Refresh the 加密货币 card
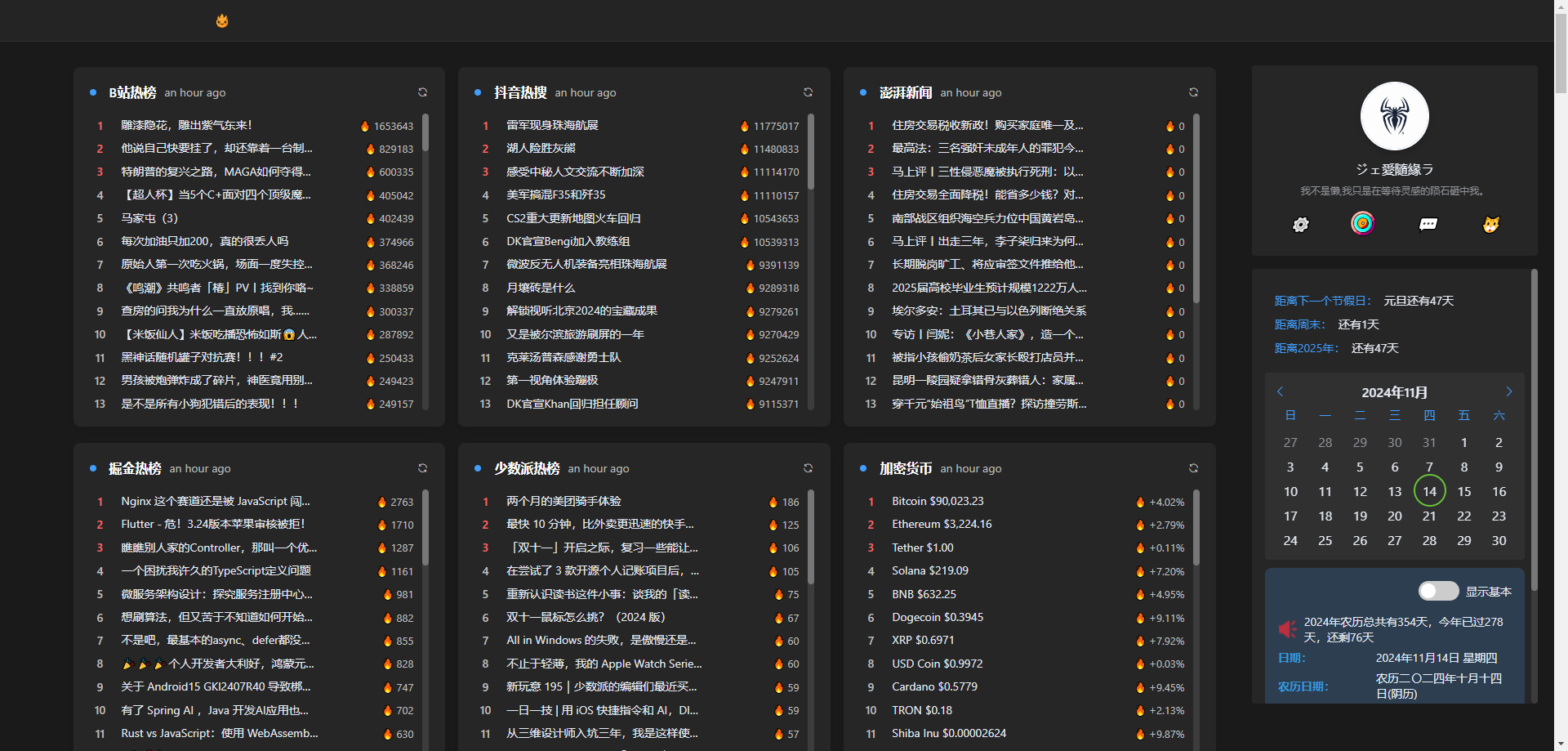Image resolution: width=1568 pixels, height=751 pixels. (x=1193, y=468)
